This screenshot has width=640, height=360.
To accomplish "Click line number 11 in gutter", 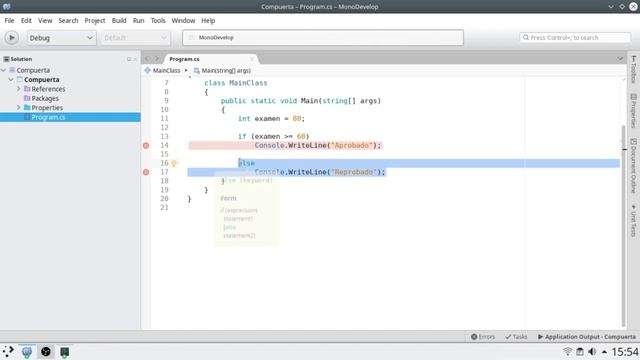I will point(164,118).
